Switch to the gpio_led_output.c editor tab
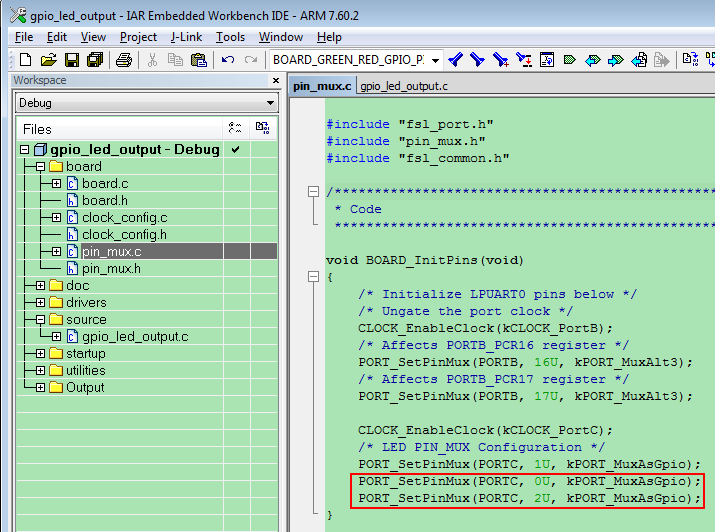715x532 pixels. pyautogui.click(x=404, y=86)
